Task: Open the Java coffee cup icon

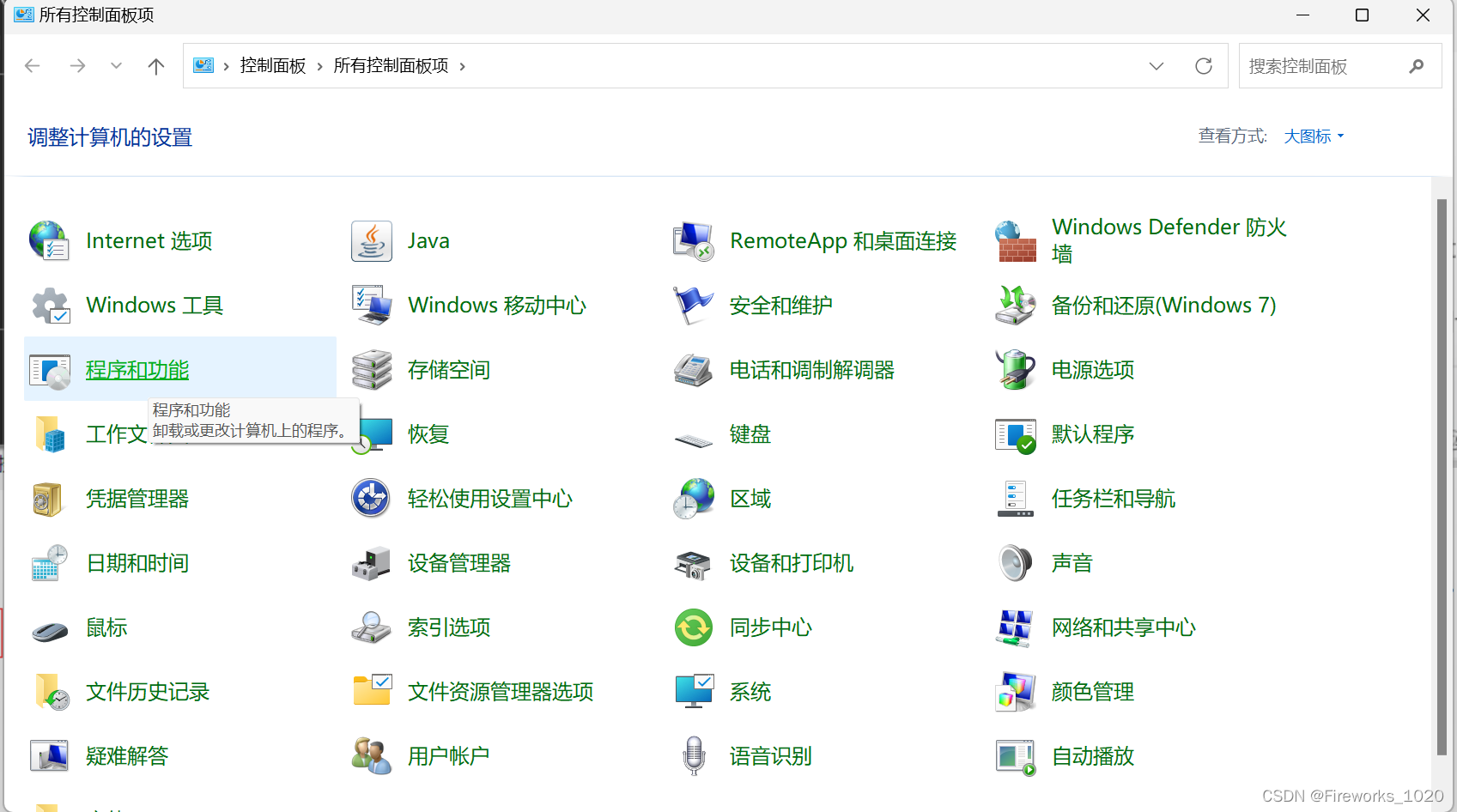Action: (x=372, y=241)
